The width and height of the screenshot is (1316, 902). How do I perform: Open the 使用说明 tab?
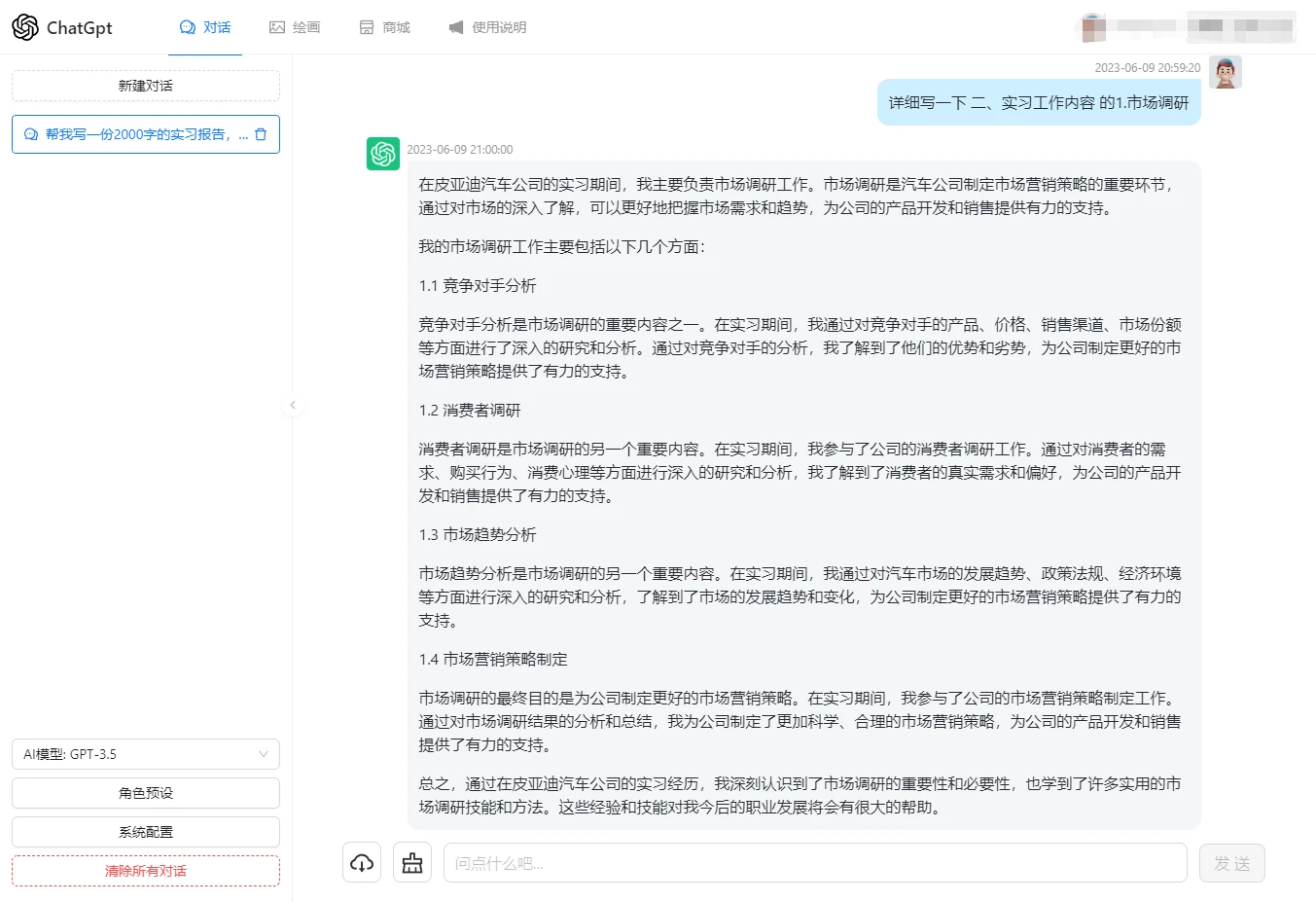tap(487, 27)
